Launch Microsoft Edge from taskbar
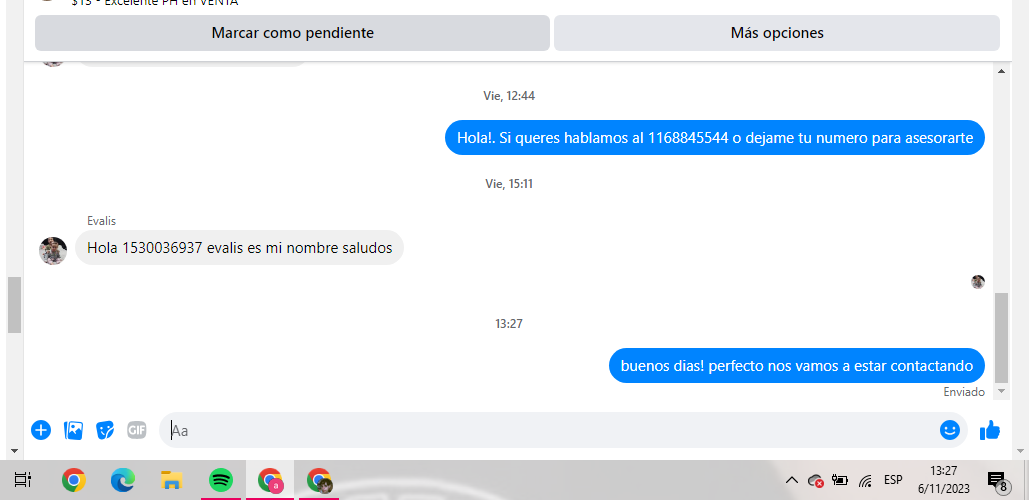This screenshot has width=1029, height=500. 123,480
